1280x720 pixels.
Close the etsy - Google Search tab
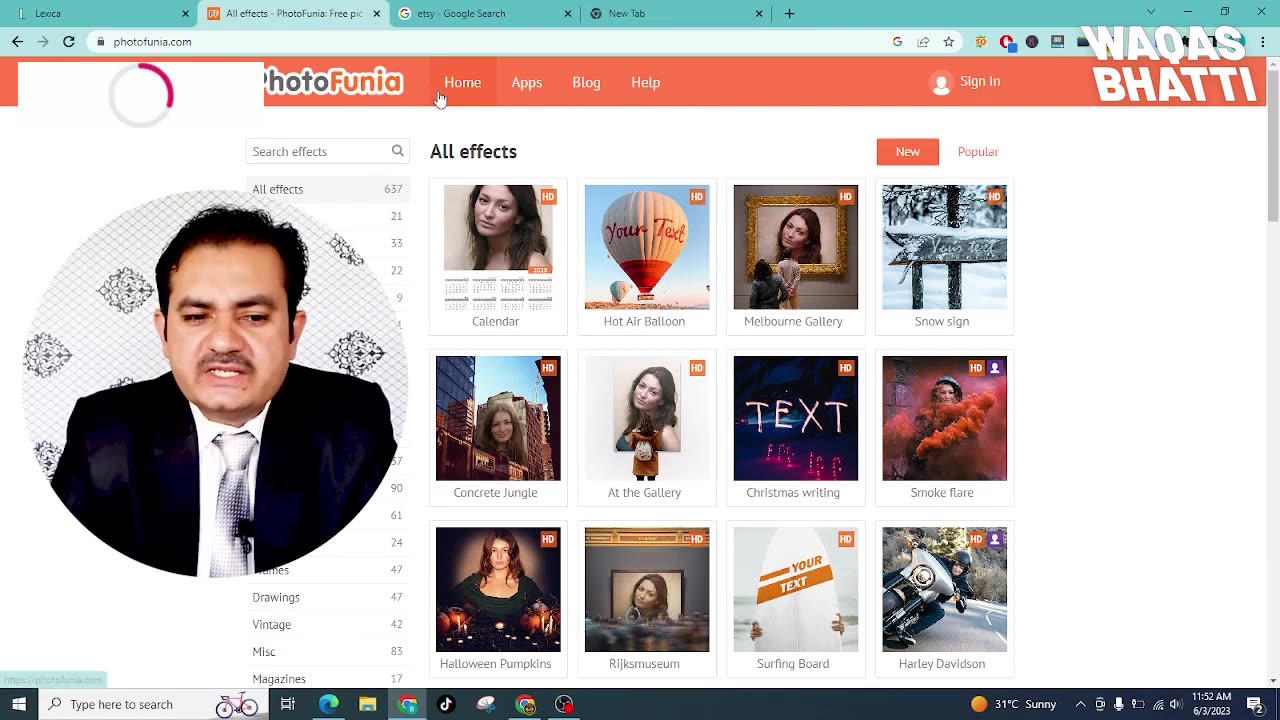568,14
